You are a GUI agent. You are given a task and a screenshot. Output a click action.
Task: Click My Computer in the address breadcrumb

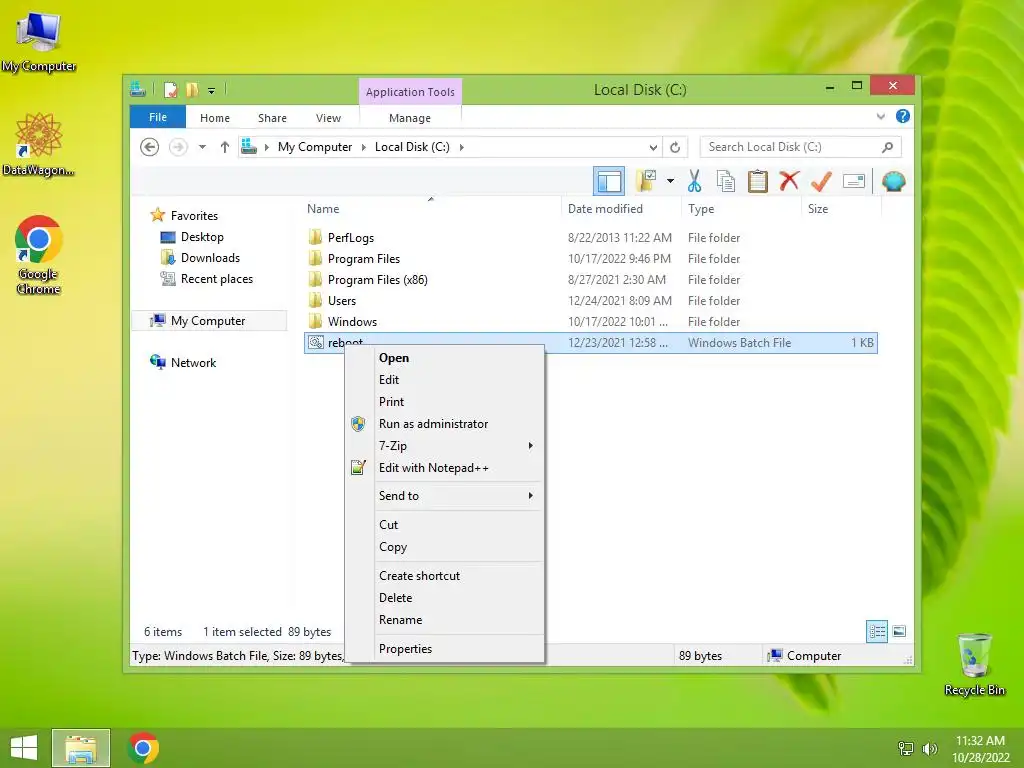[x=315, y=147]
